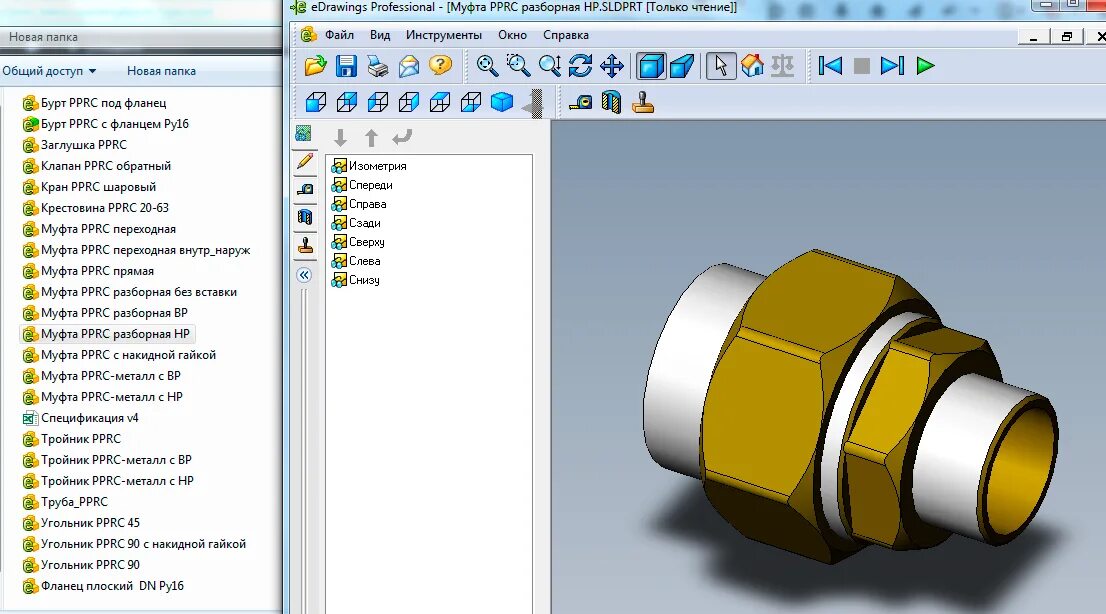The height and width of the screenshot is (614, 1106).
Task: Click the gray up arrow above view list
Action: pyautogui.click(x=372, y=138)
